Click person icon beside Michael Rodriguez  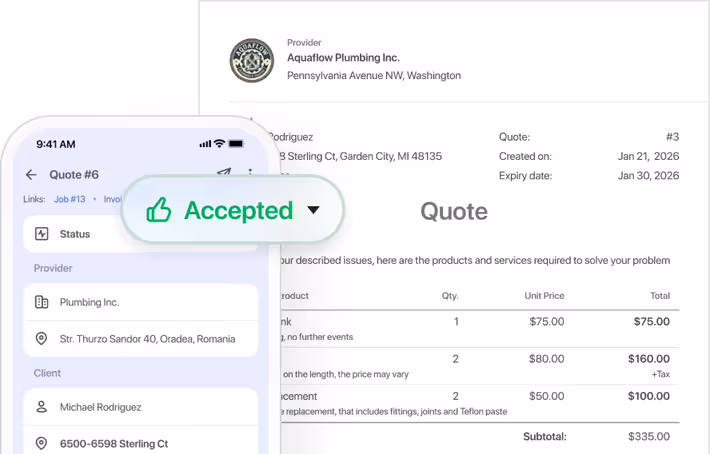coord(41,407)
